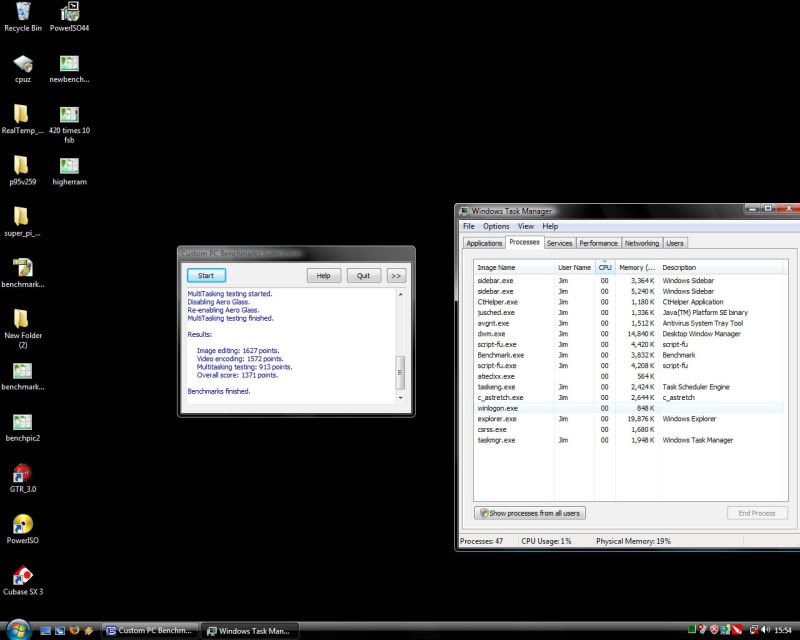The image size is (800, 640).
Task: Switch to the Performance tab
Action: point(598,243)
